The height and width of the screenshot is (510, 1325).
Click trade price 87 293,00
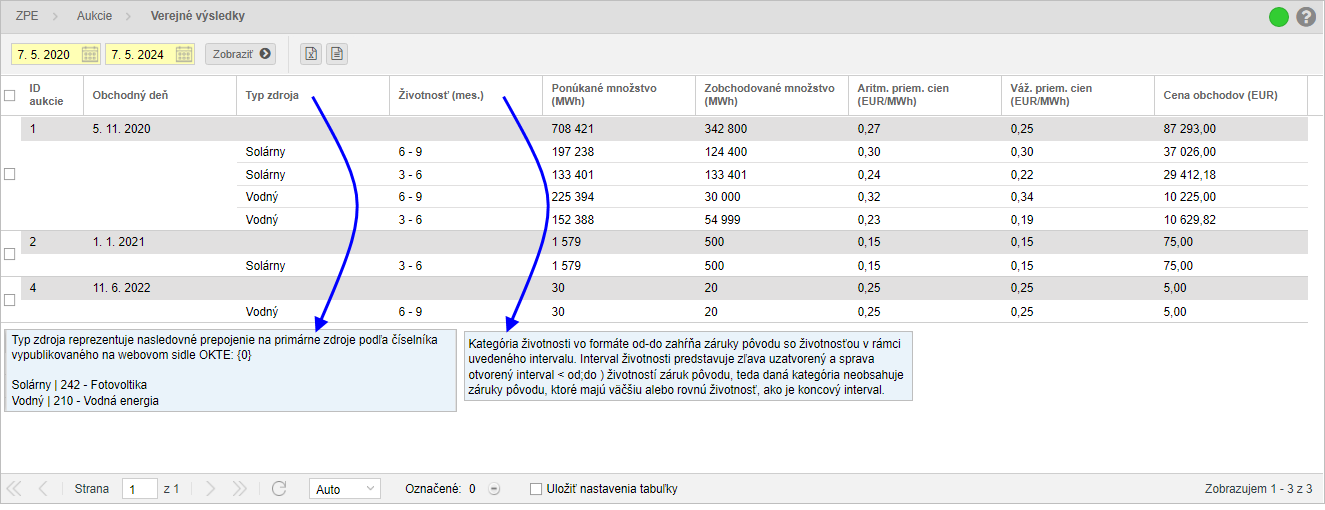coord(1190,129)
